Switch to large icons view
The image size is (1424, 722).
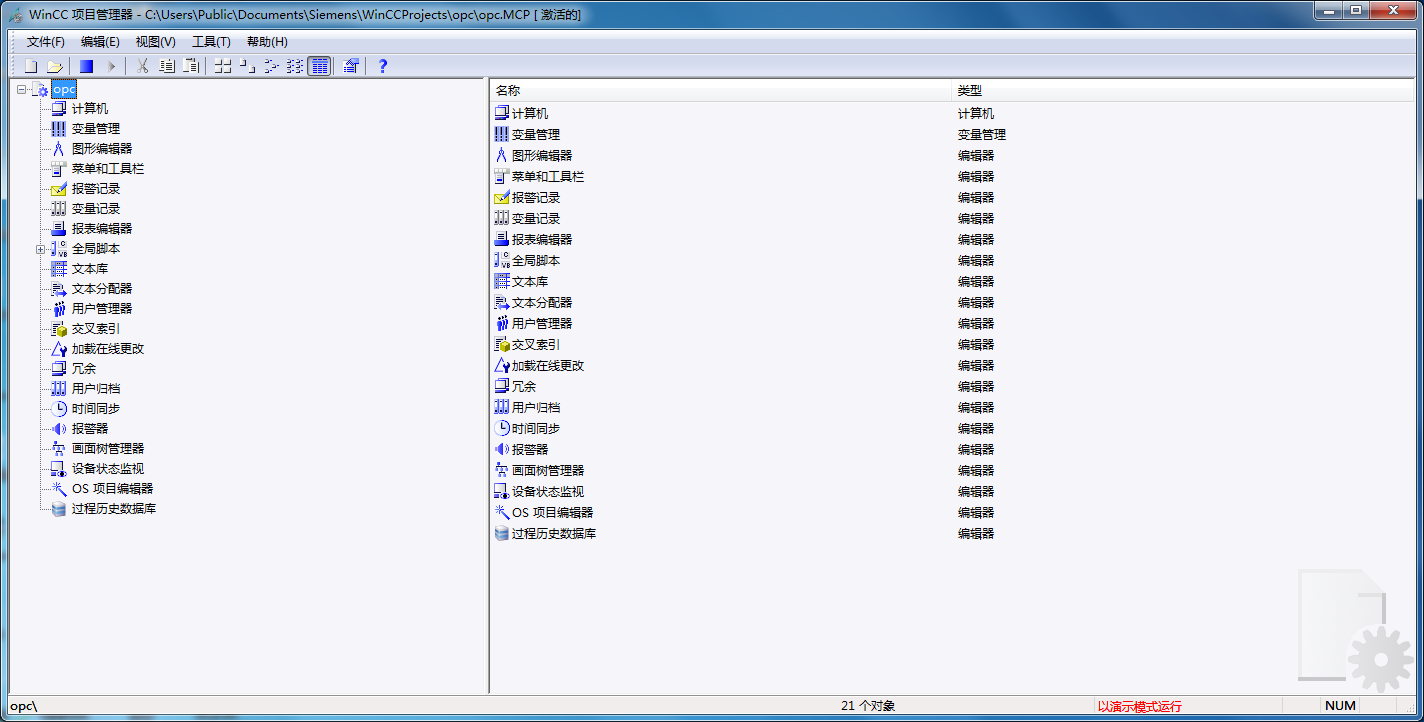pos(222,66)
